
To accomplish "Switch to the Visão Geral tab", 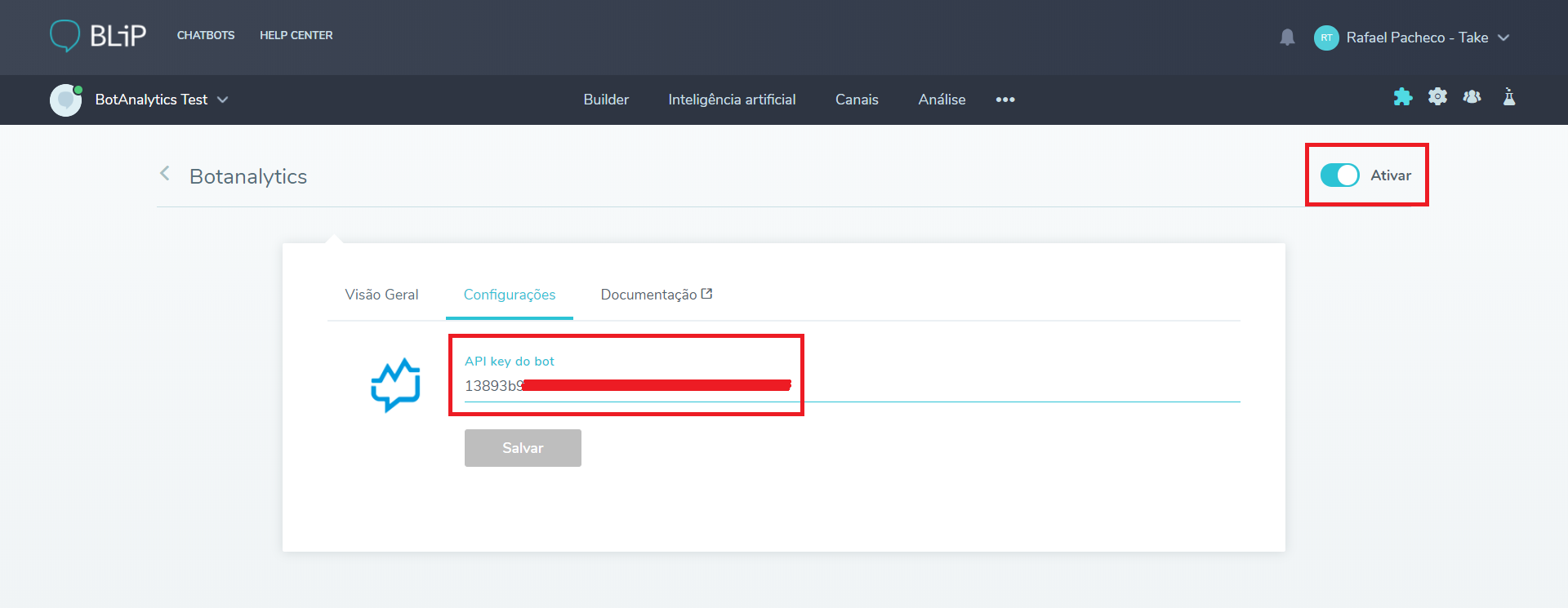I will [381, 295].
